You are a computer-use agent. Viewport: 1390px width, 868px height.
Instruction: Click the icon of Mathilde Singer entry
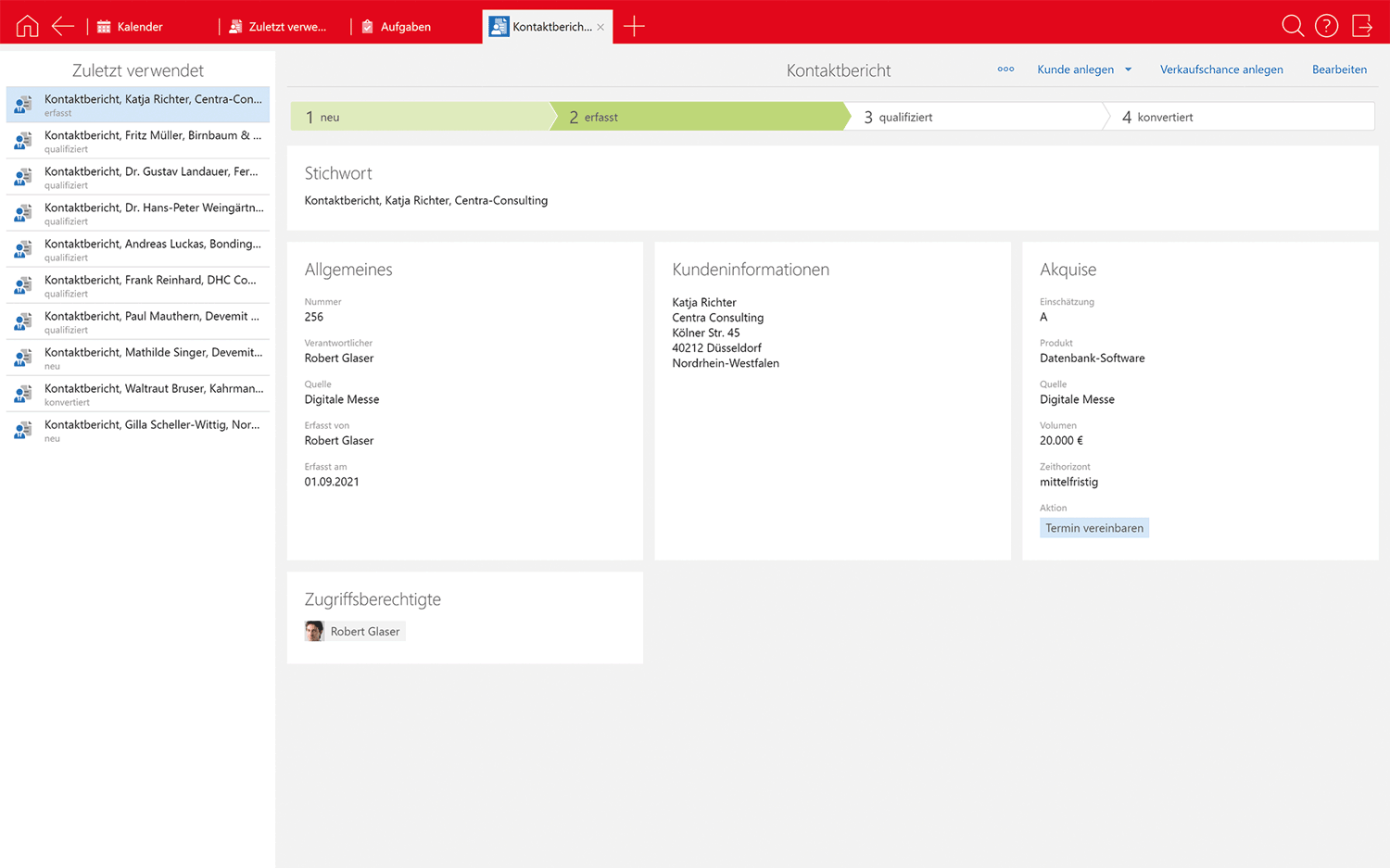(23, 358)
